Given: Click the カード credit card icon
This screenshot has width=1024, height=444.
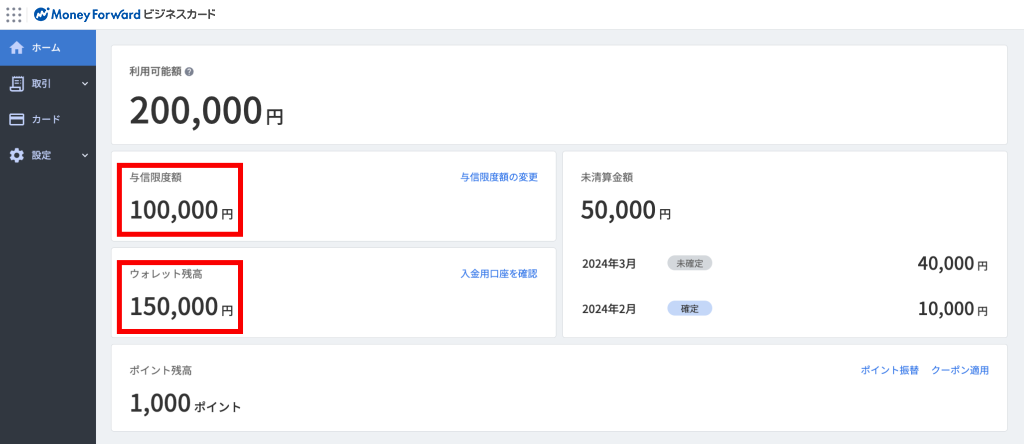Looking at the screenshot, I should (16, 119).
